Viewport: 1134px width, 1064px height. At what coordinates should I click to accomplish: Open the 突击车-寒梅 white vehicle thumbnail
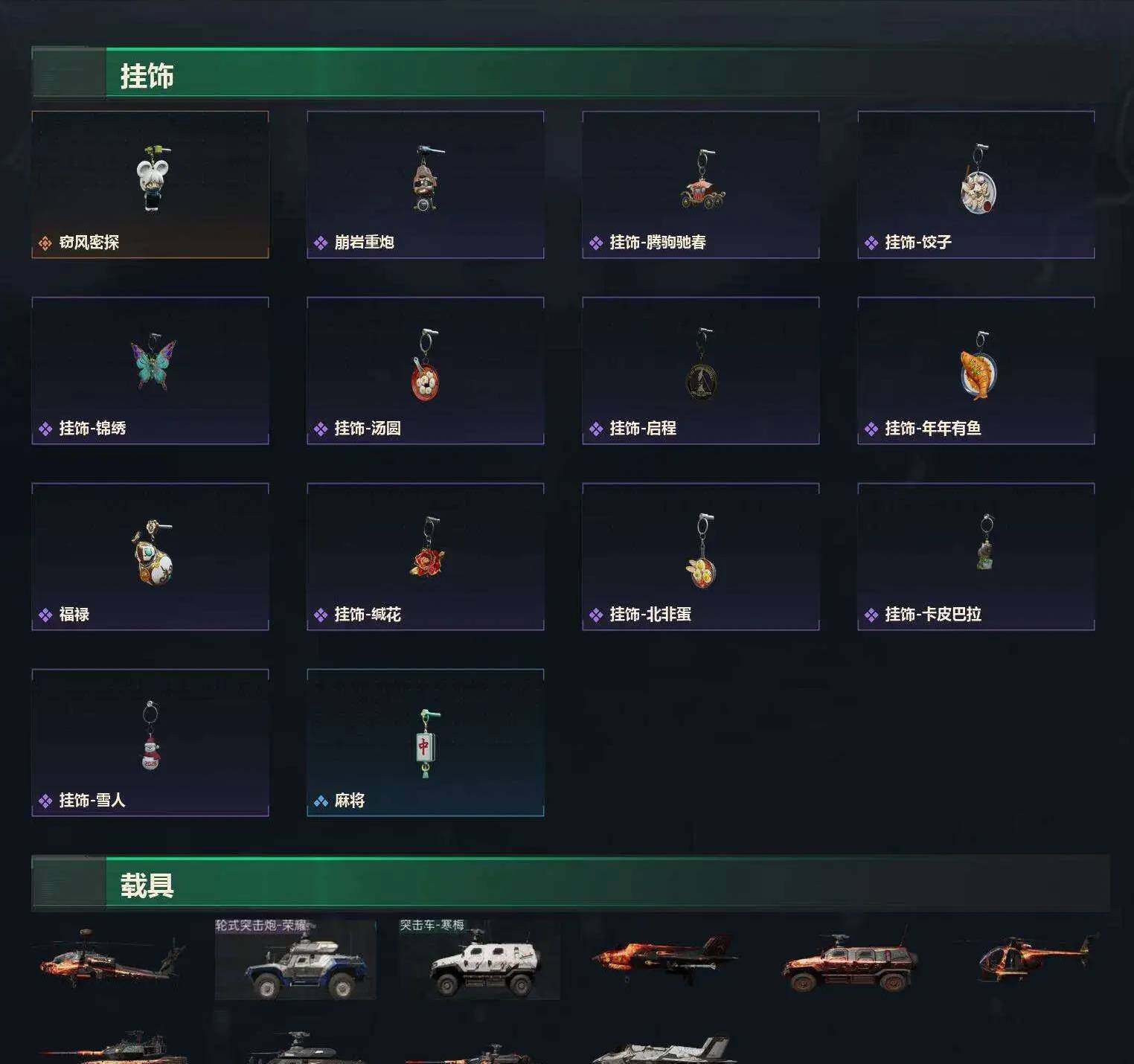(x=478, y=958)
